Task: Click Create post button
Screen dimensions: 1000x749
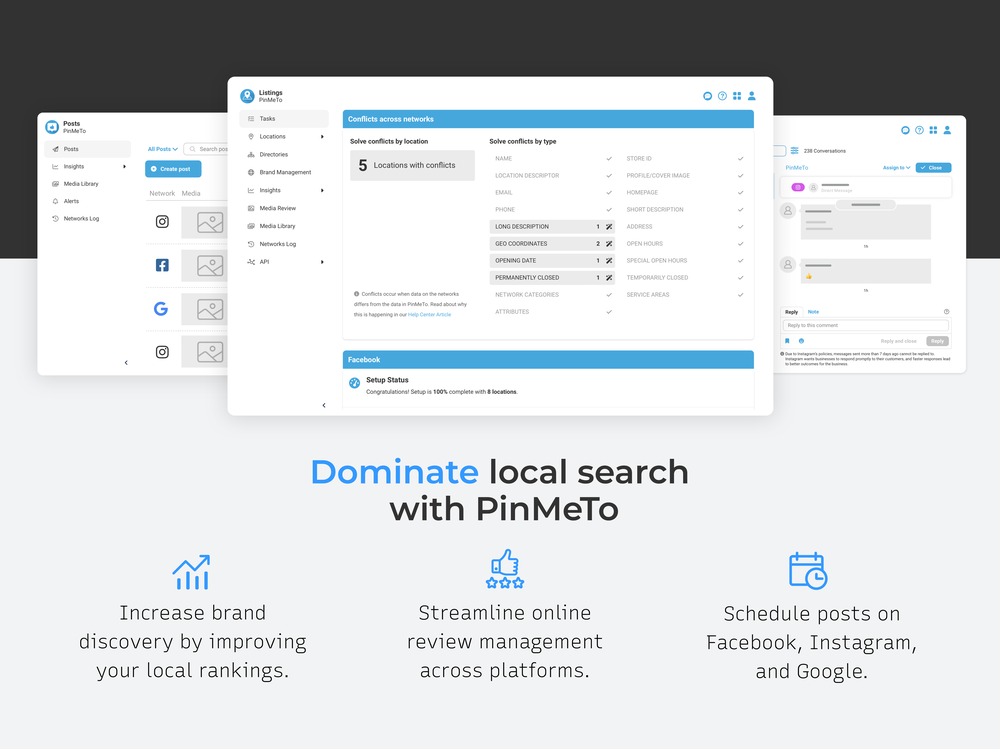Action: pos(173,169)
